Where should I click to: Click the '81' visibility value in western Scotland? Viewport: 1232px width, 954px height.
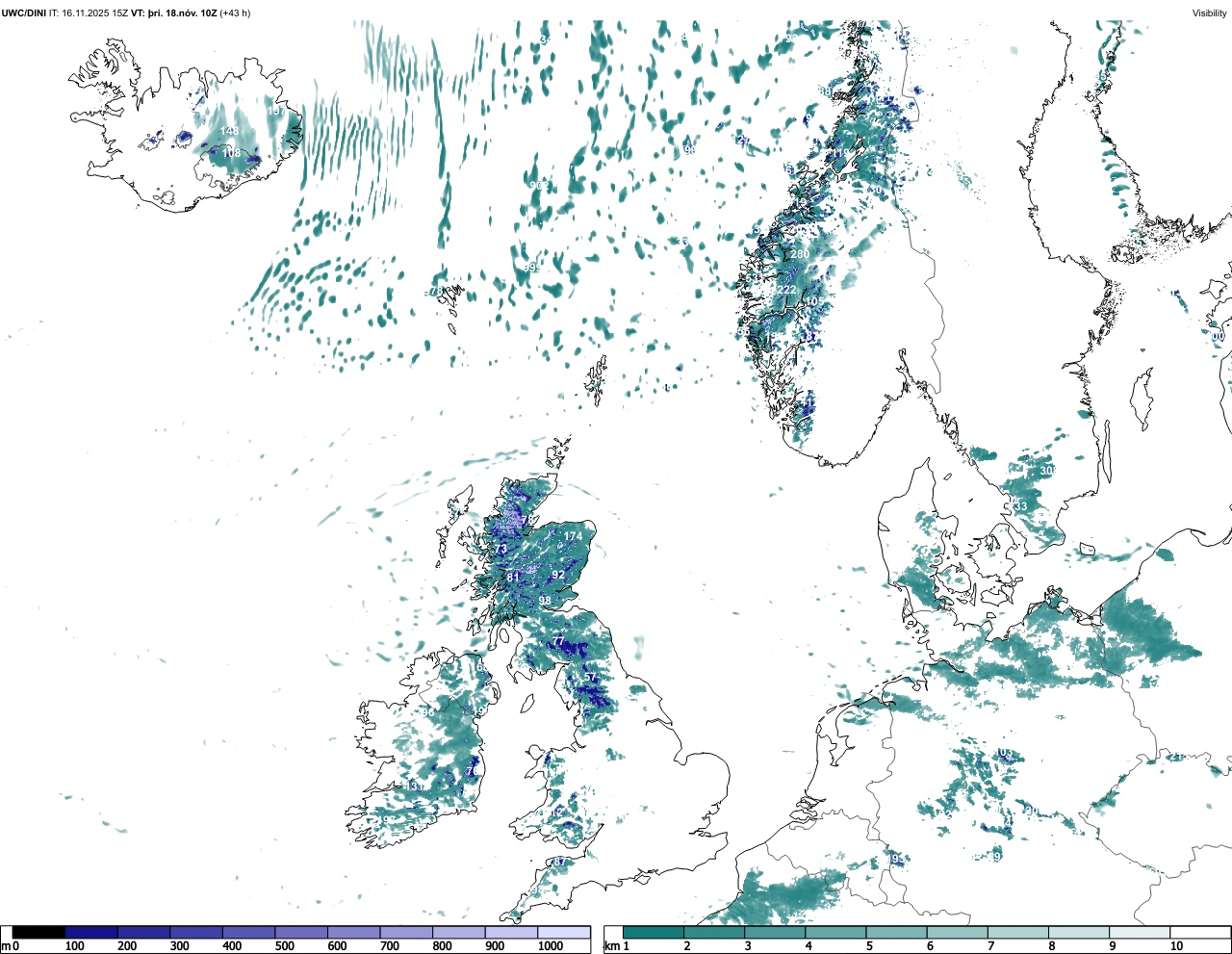tap(514, 577)
